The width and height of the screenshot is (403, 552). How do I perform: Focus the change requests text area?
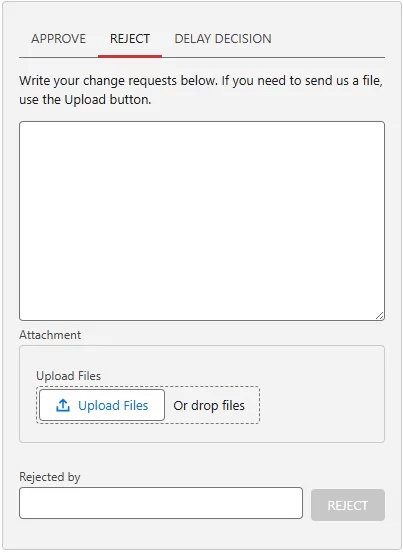(x=202, y=221)
